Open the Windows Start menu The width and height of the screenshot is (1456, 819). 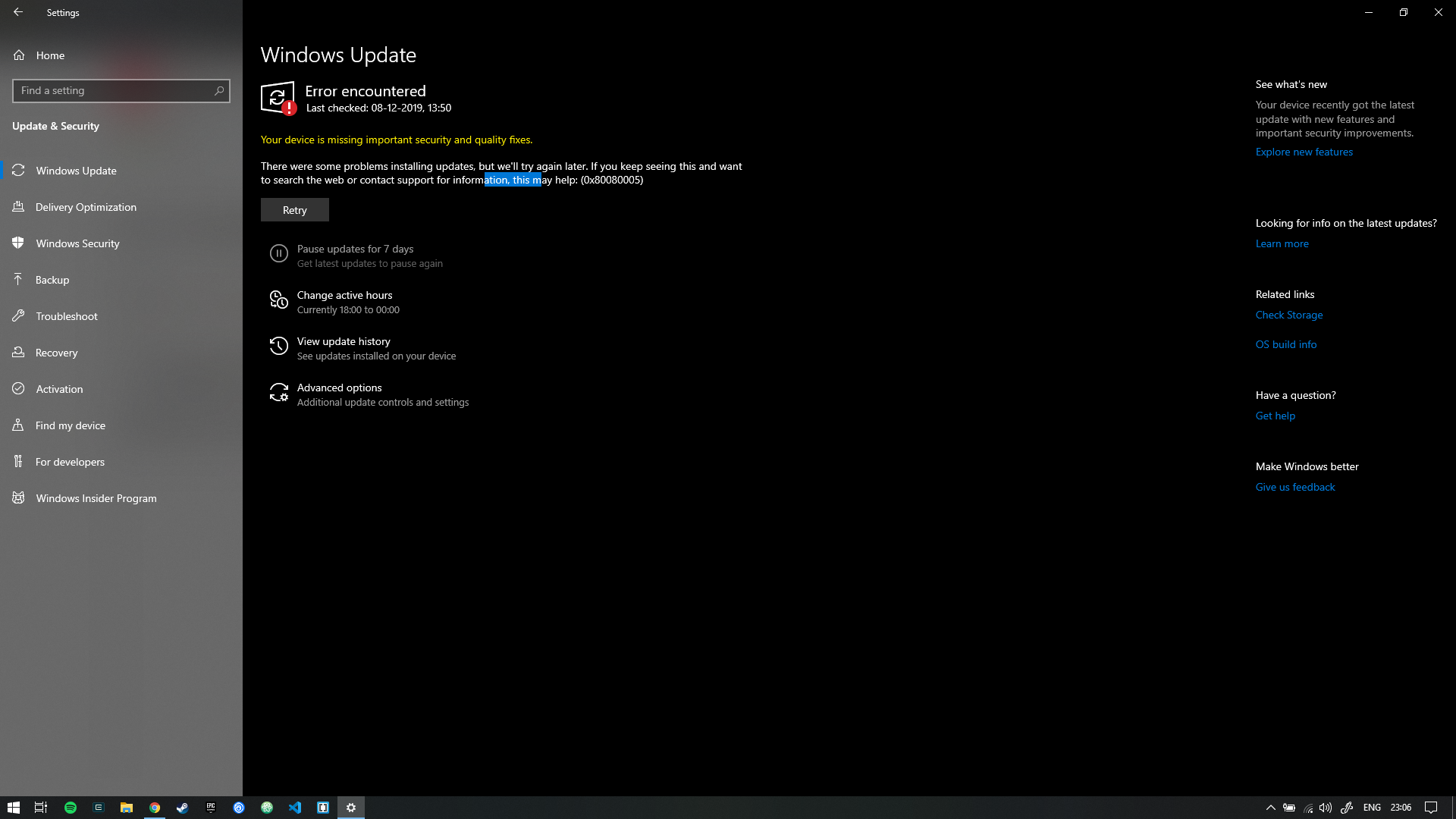(13, 808)
